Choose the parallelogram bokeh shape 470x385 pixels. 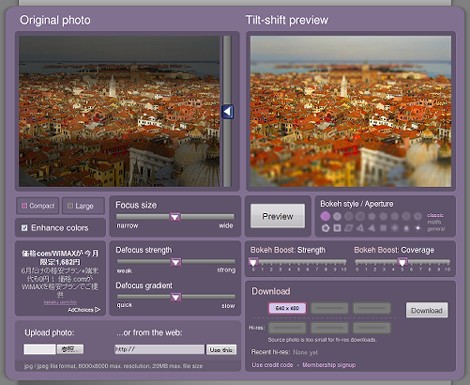point(348,228)
